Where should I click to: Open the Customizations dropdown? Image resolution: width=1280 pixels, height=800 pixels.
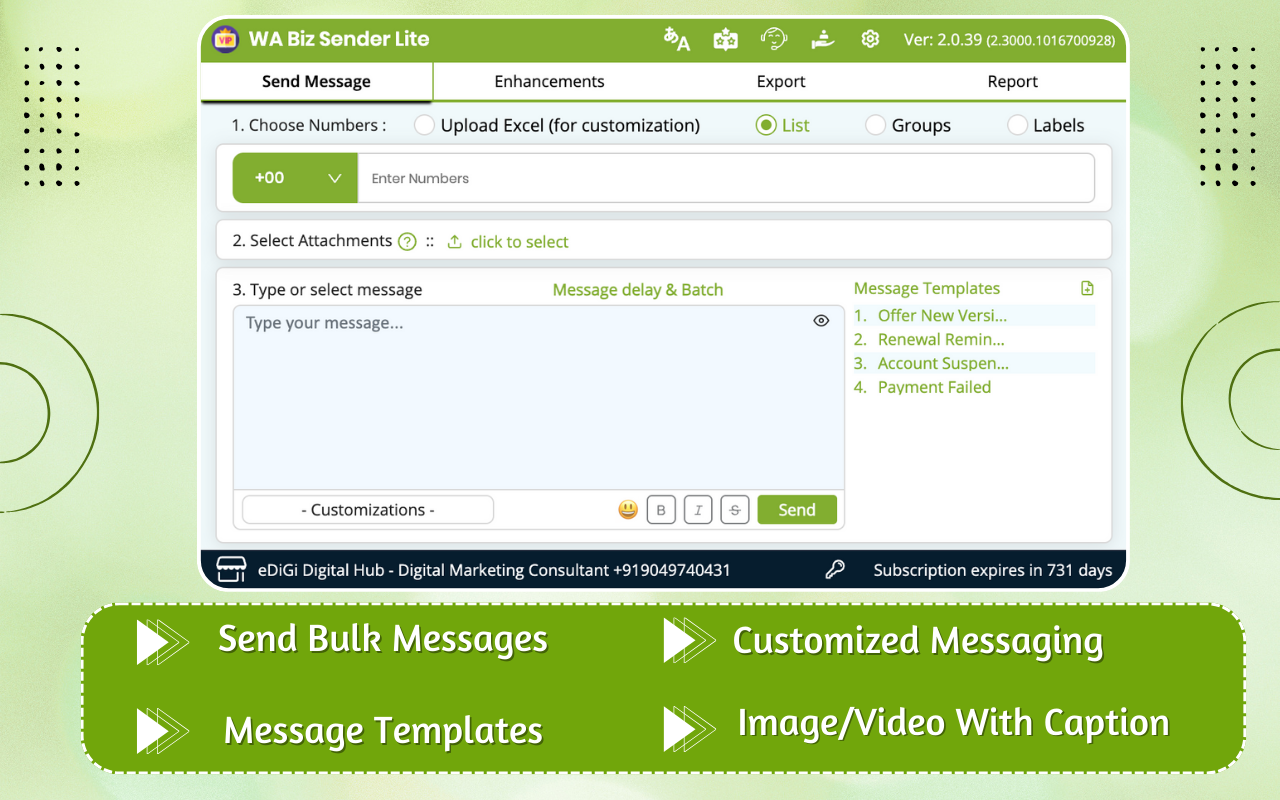click(367, 509)
